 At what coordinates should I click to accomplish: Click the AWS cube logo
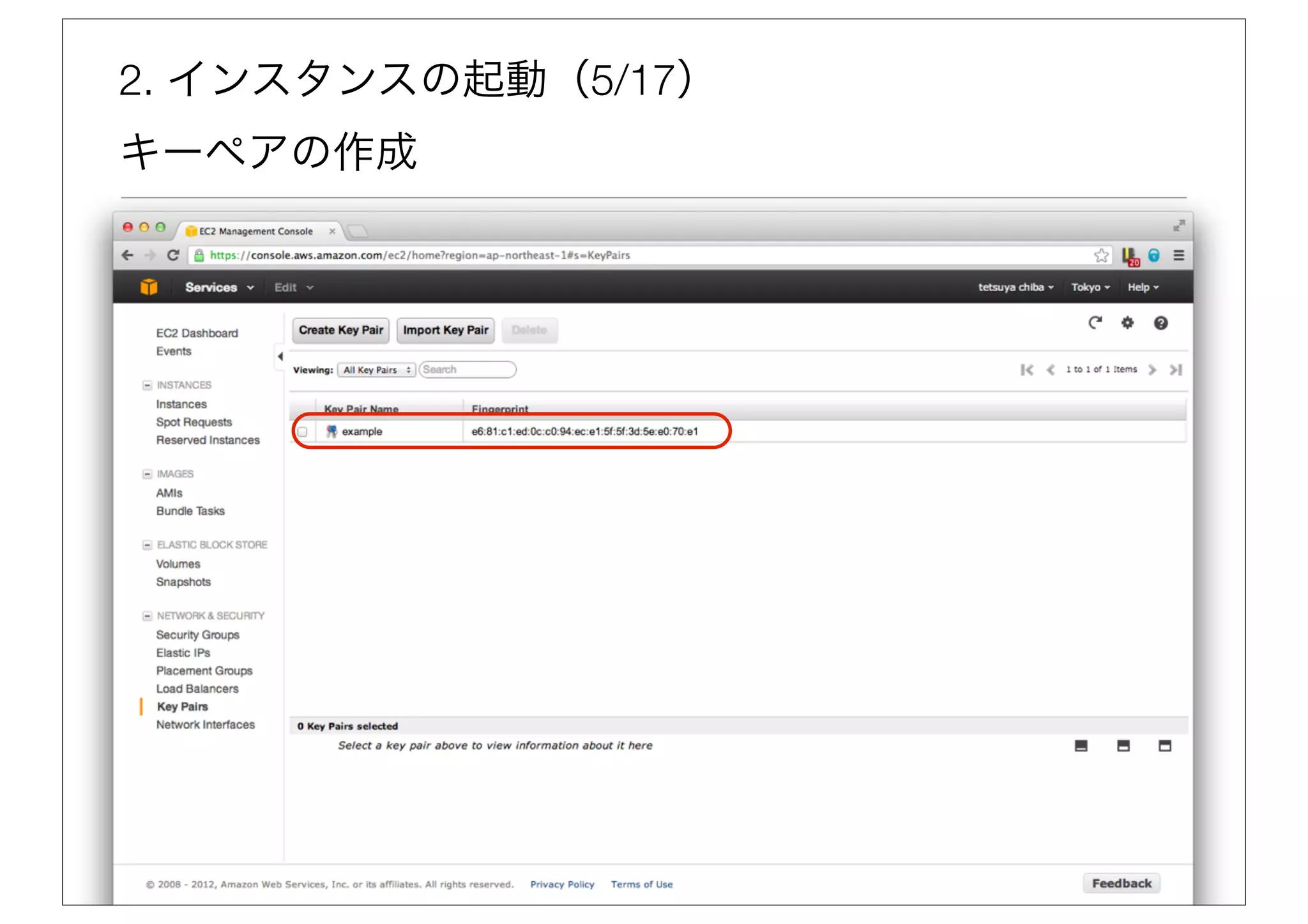[x=149, y=287]
